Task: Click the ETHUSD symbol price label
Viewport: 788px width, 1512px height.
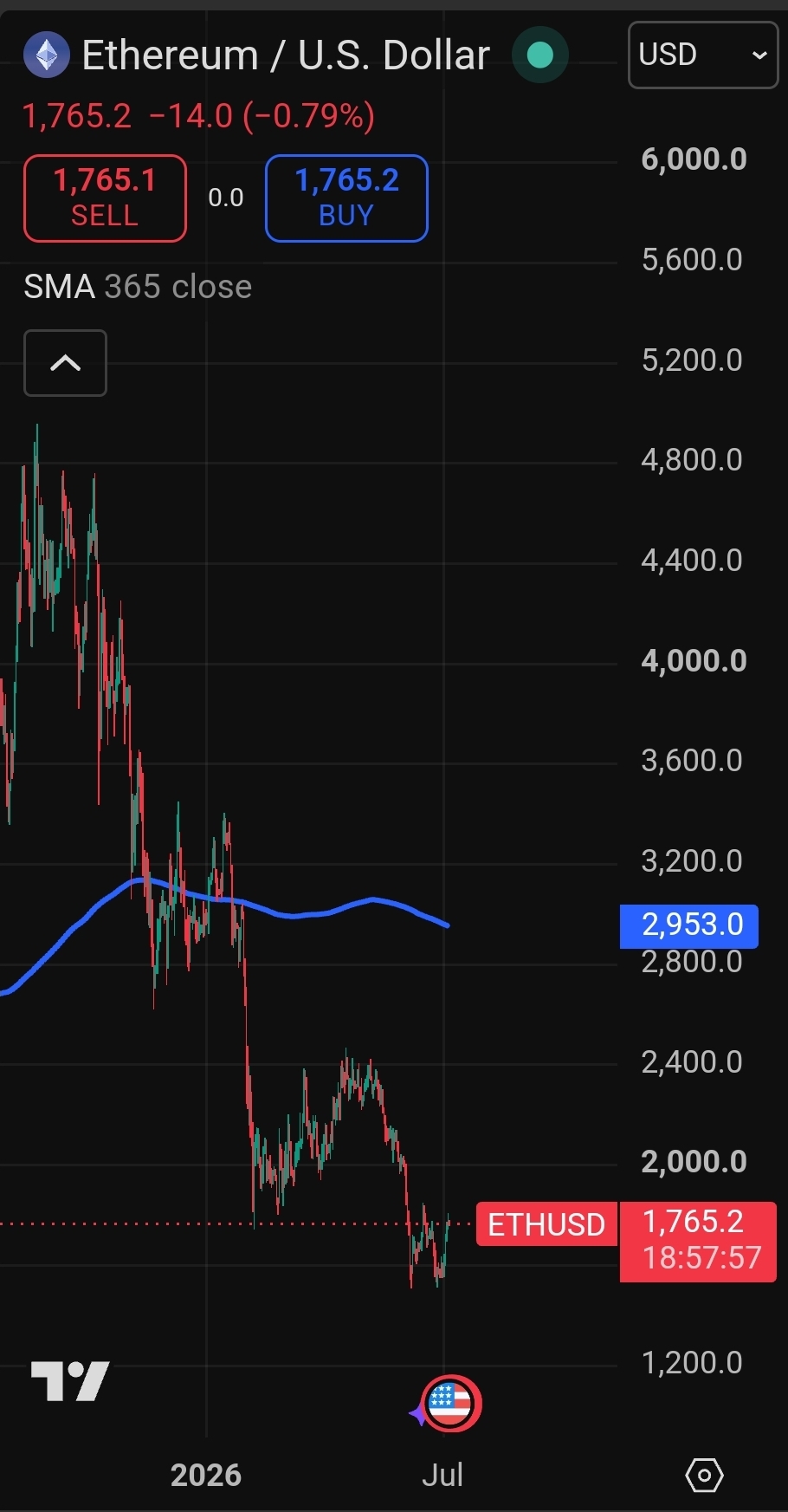Action: (546, 1224)
